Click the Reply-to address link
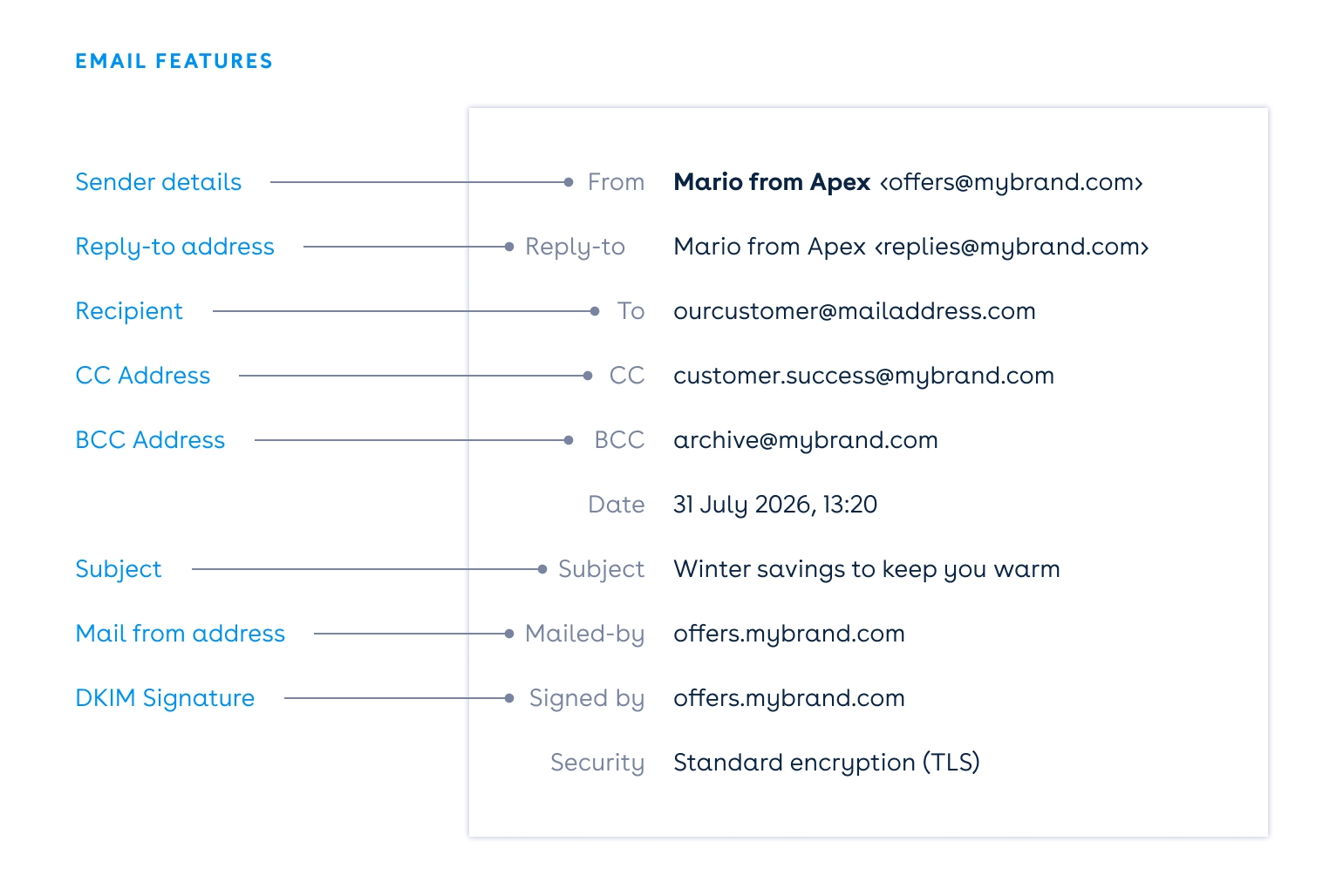Viewport: 1343px width, 896px height. point(174,247)
